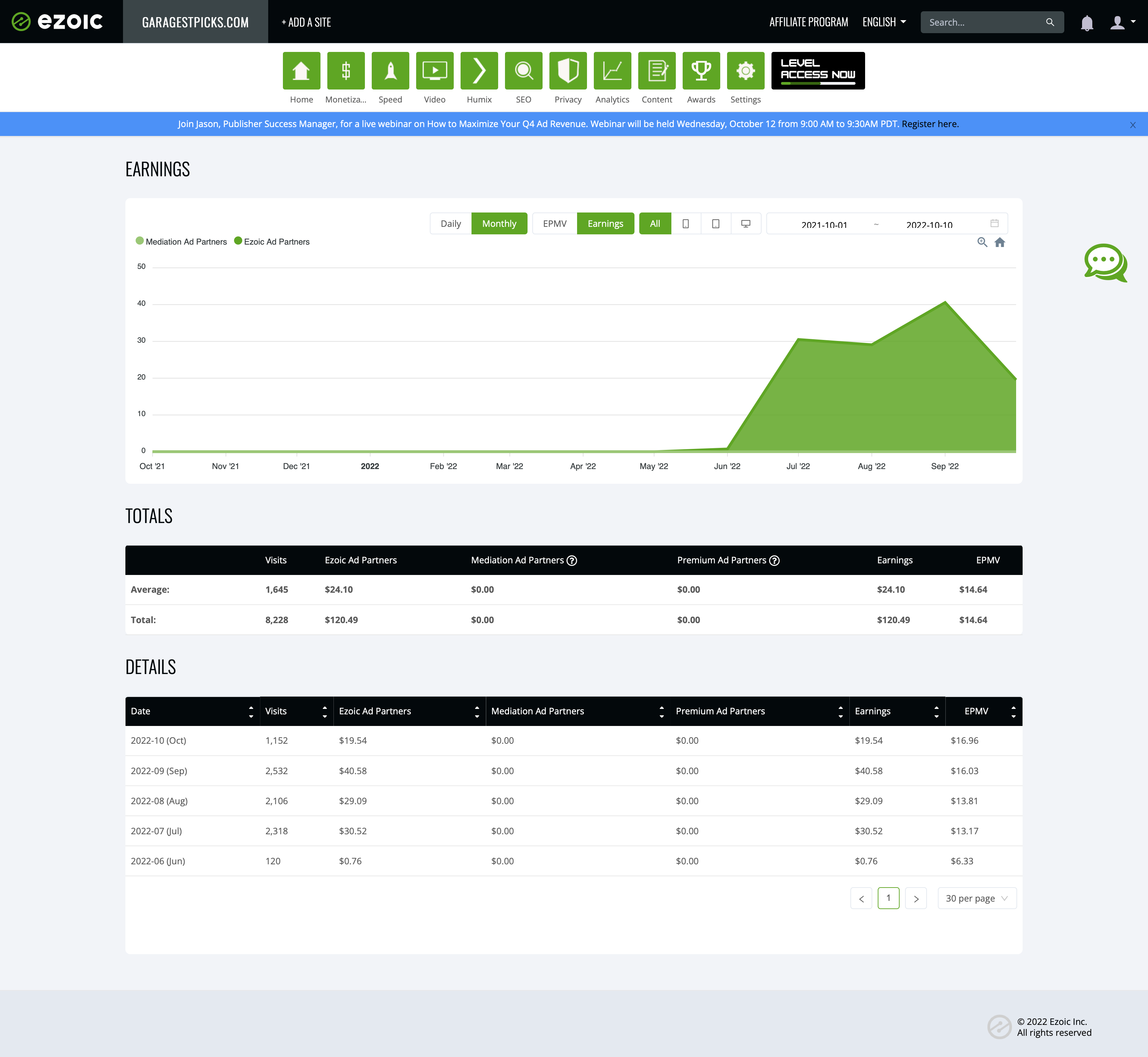Switch chart to Monthly view
The image size is (1148, 1057).
point(499,224)
